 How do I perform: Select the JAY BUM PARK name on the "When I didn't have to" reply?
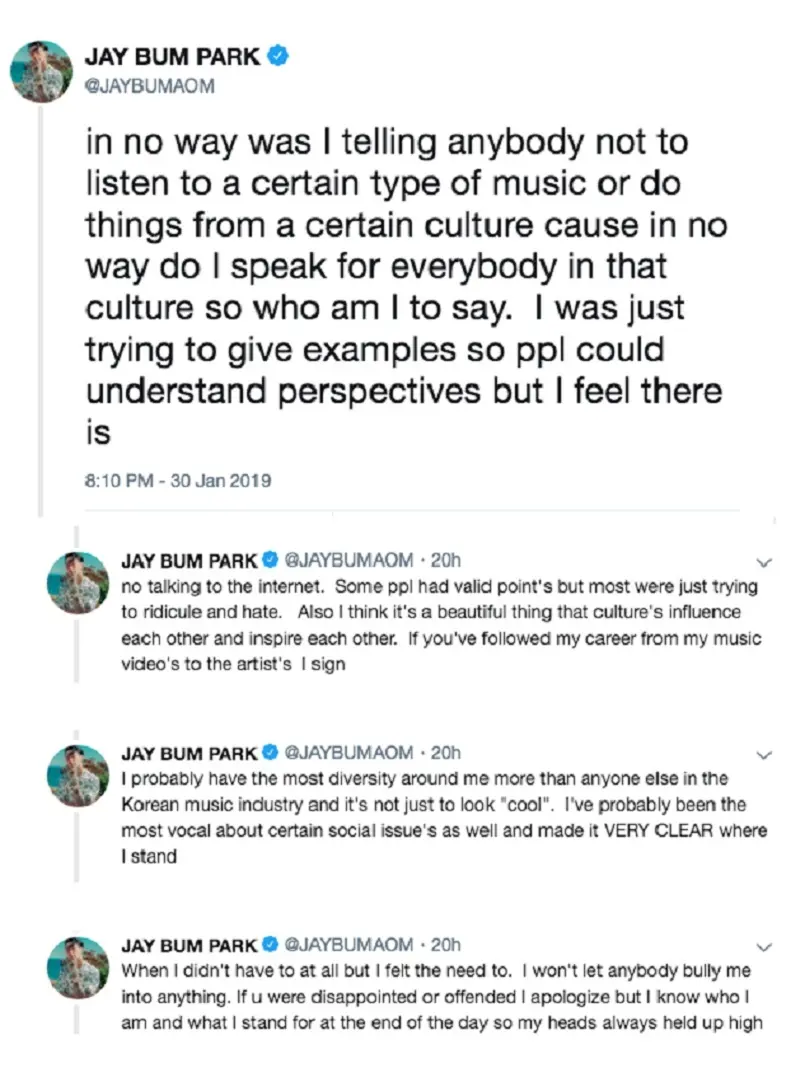(189, 945)
